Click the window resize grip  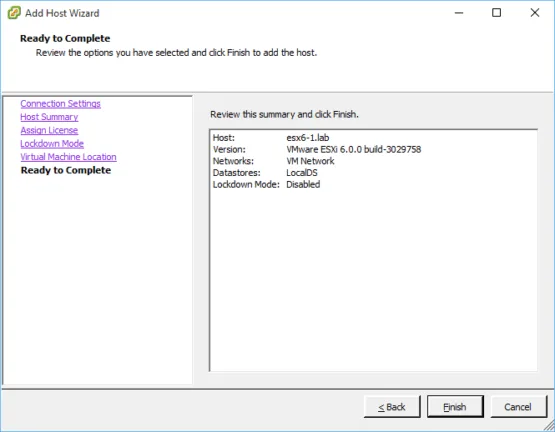pyautogui.click(x=549, y=425)
